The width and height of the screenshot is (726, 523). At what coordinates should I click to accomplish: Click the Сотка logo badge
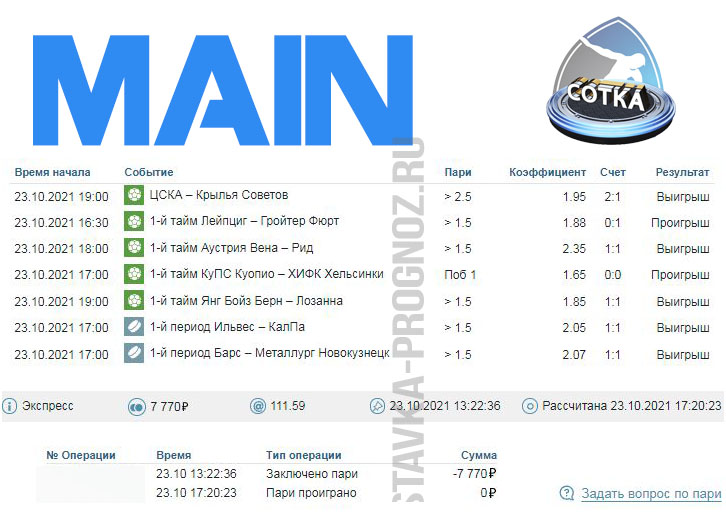pos(611,80)
